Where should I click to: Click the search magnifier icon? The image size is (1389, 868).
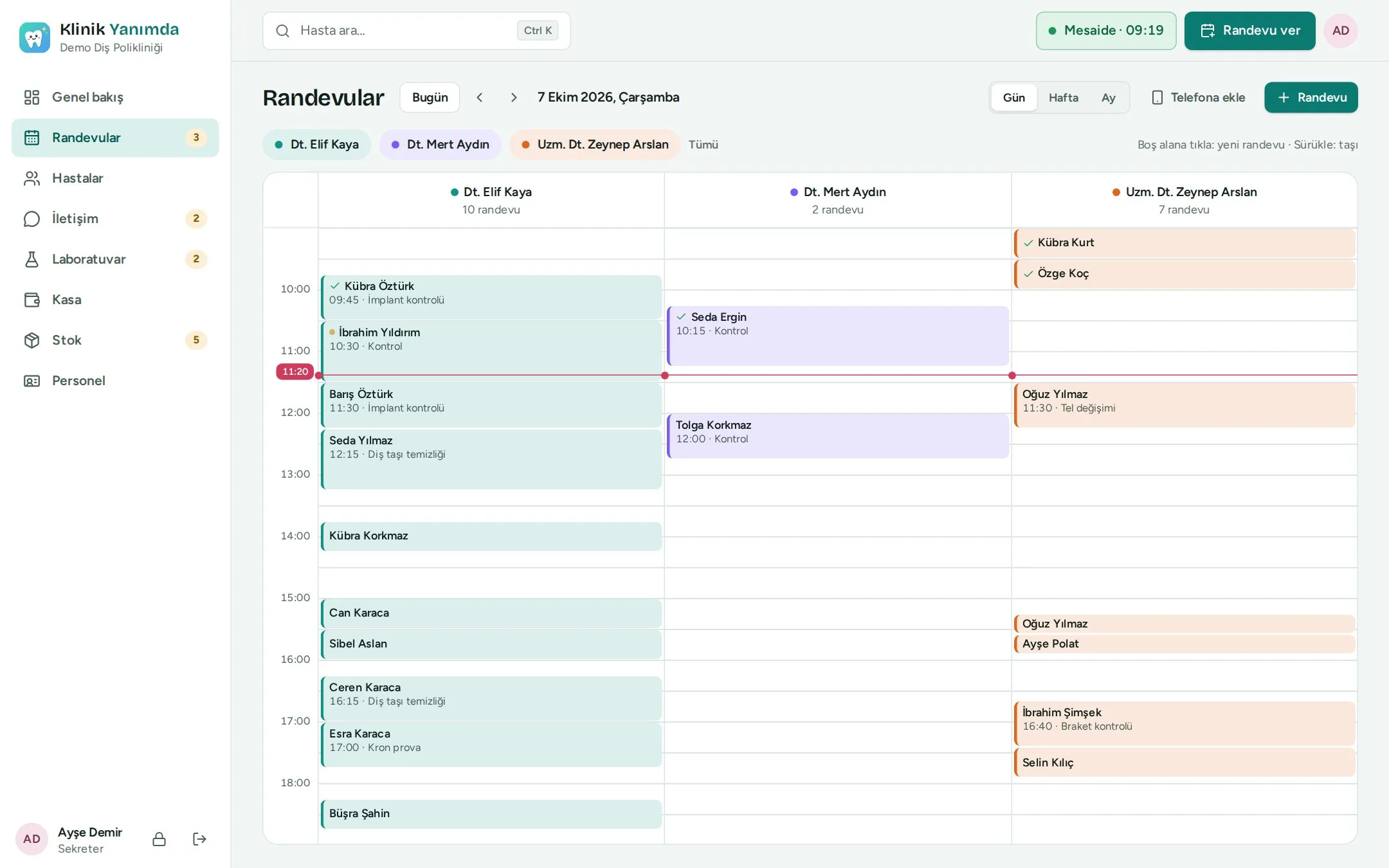282,31
